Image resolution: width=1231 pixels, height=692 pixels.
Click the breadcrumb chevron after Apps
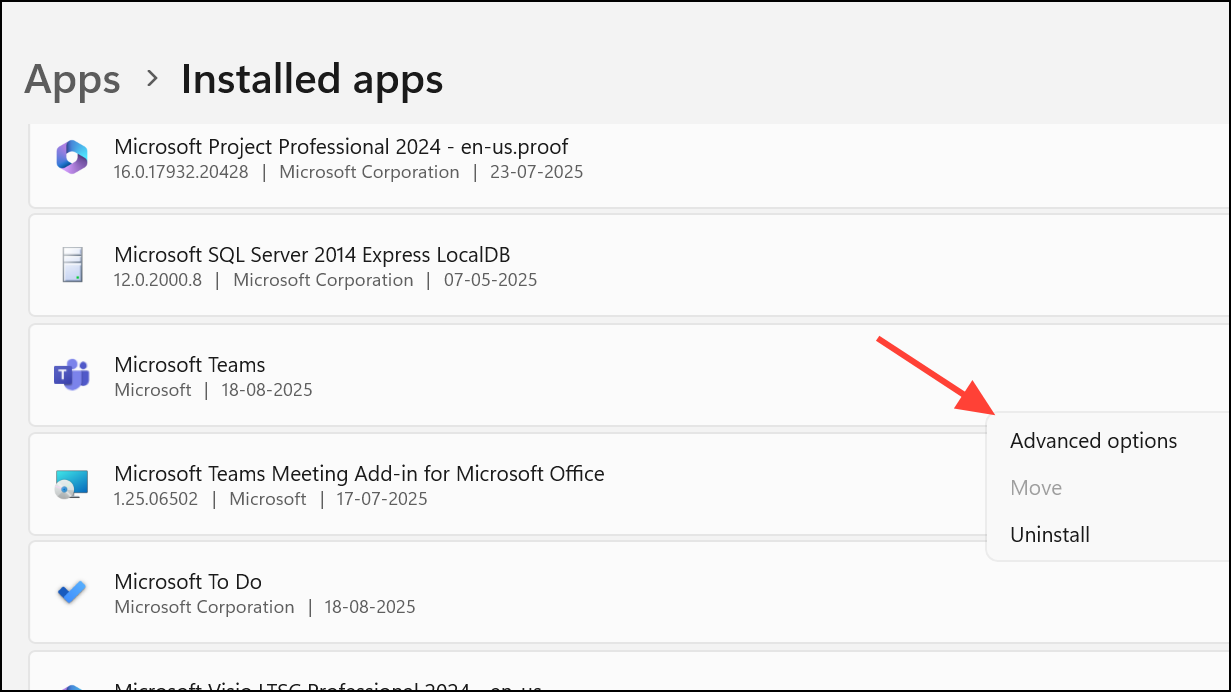coord(152,78)
